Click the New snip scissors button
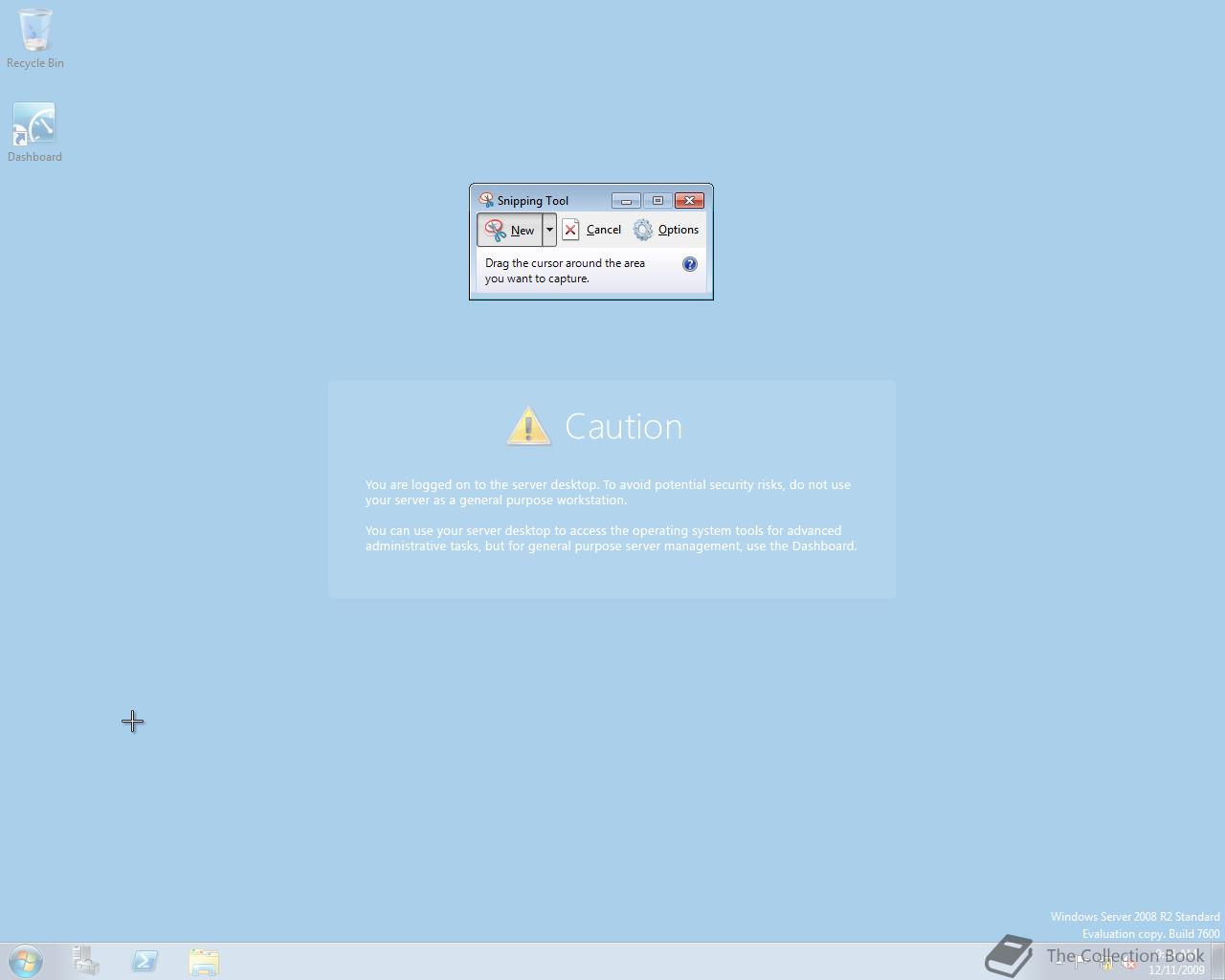This screenshot has height=980, width=1225. coord(510,230)
